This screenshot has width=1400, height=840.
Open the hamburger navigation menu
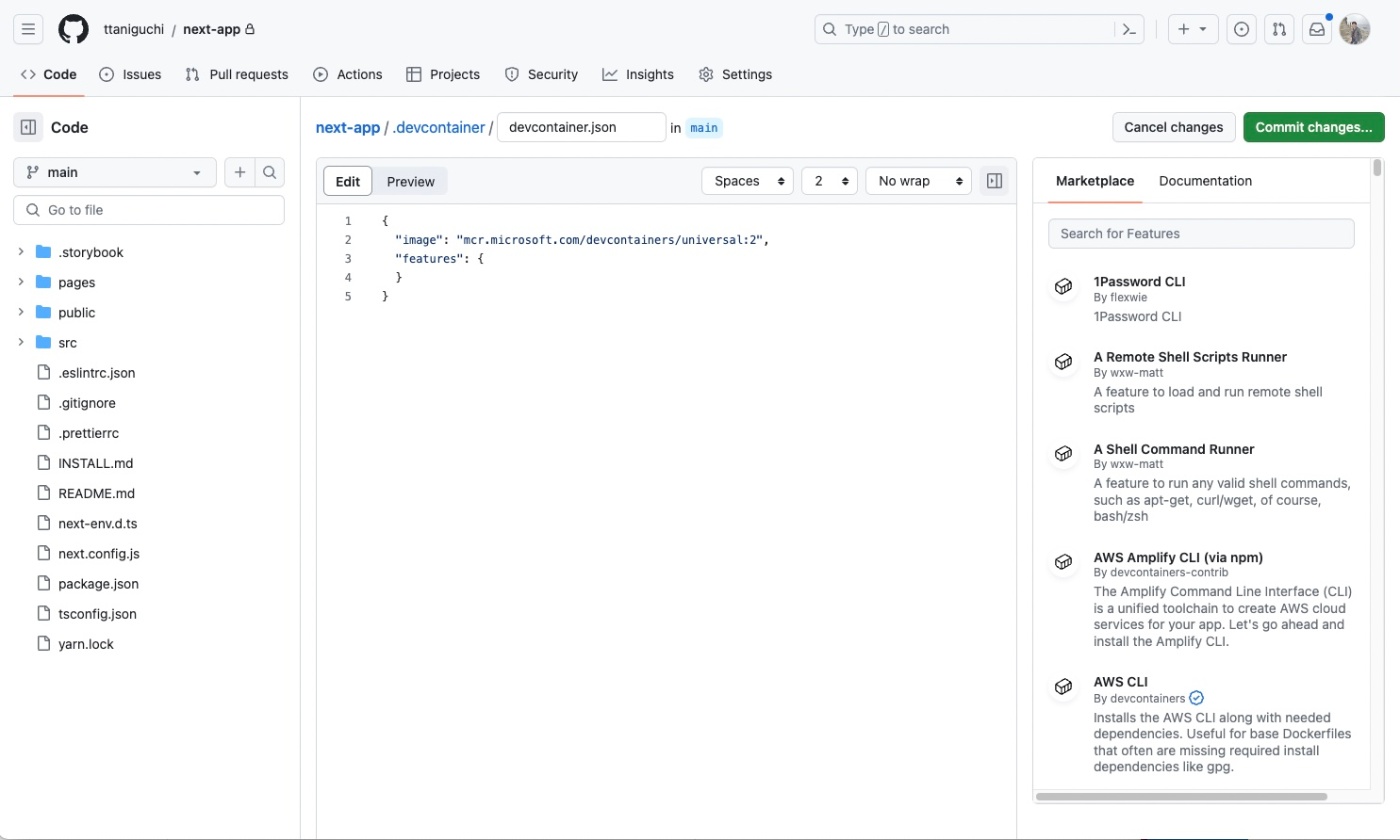click(28, 29)
